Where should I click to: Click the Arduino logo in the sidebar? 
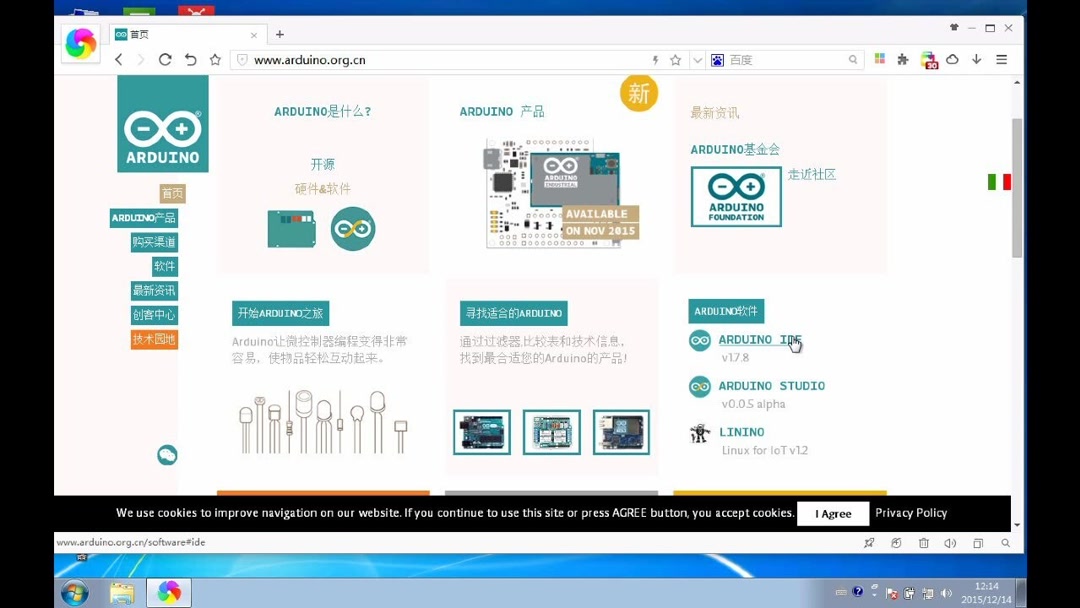[162, 122]
